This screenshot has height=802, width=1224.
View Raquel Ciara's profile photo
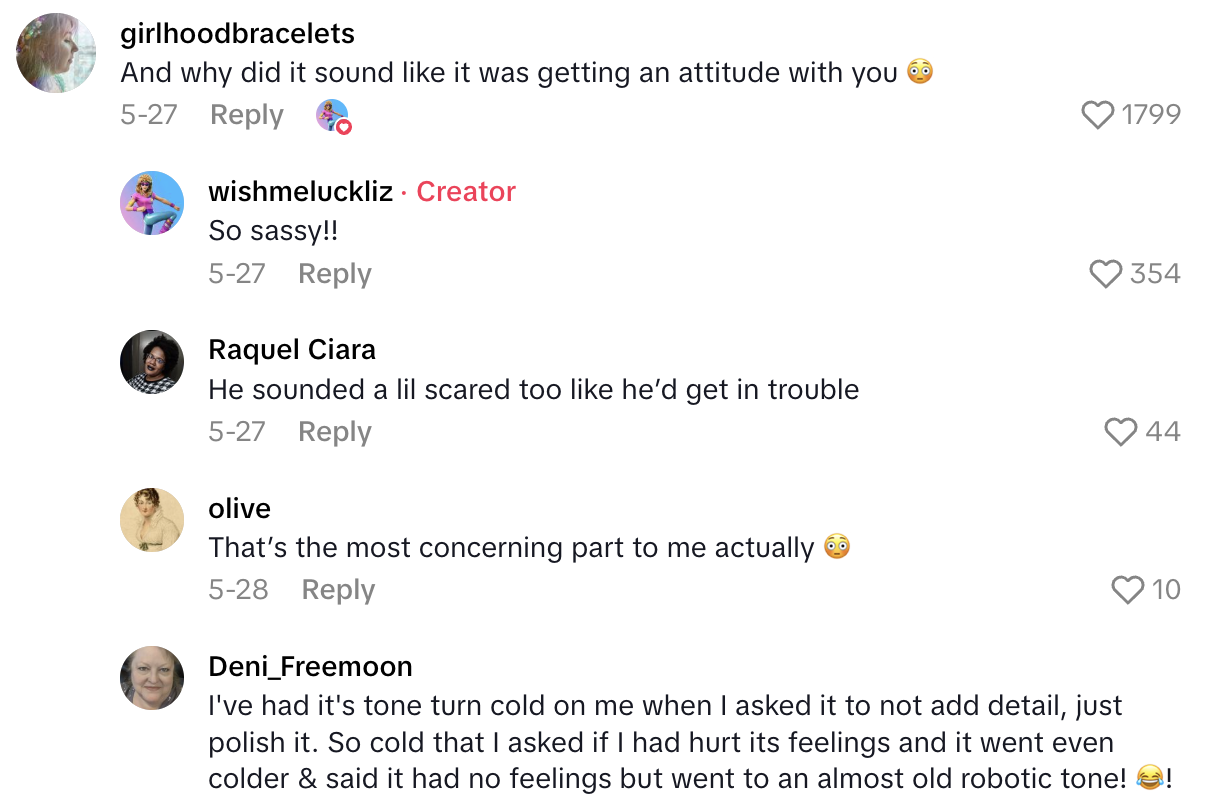click(152, 362)
